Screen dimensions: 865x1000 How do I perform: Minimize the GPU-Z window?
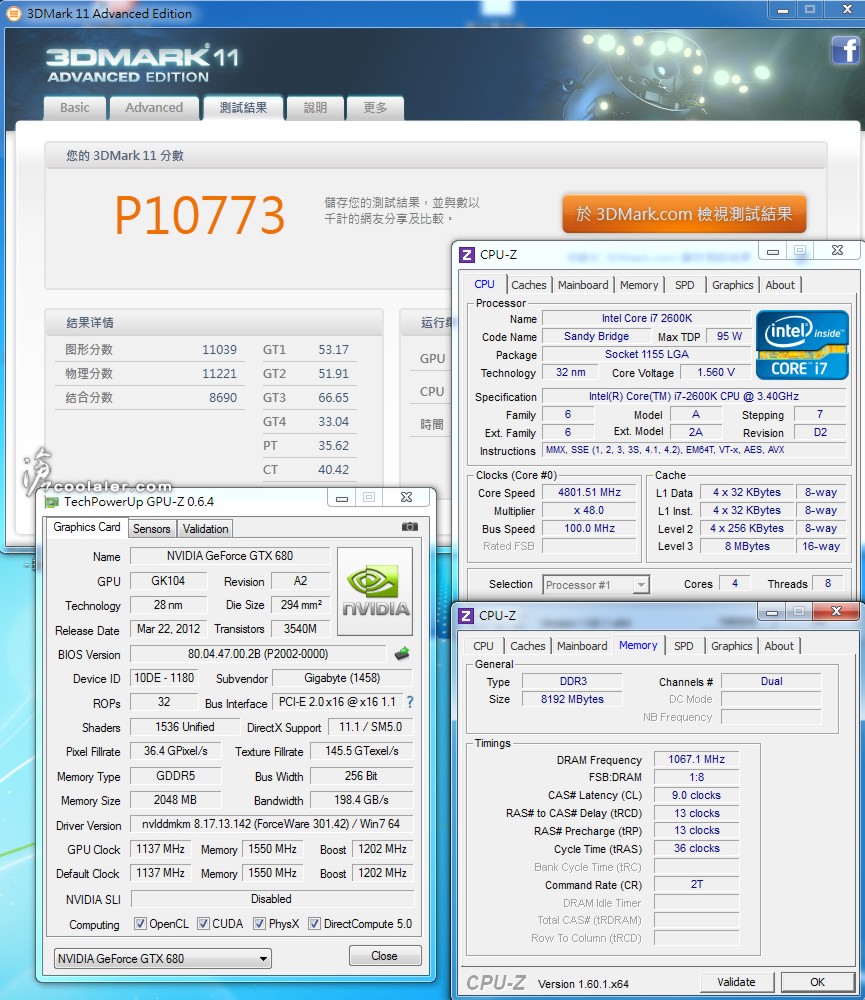click(x=343, y=497)
